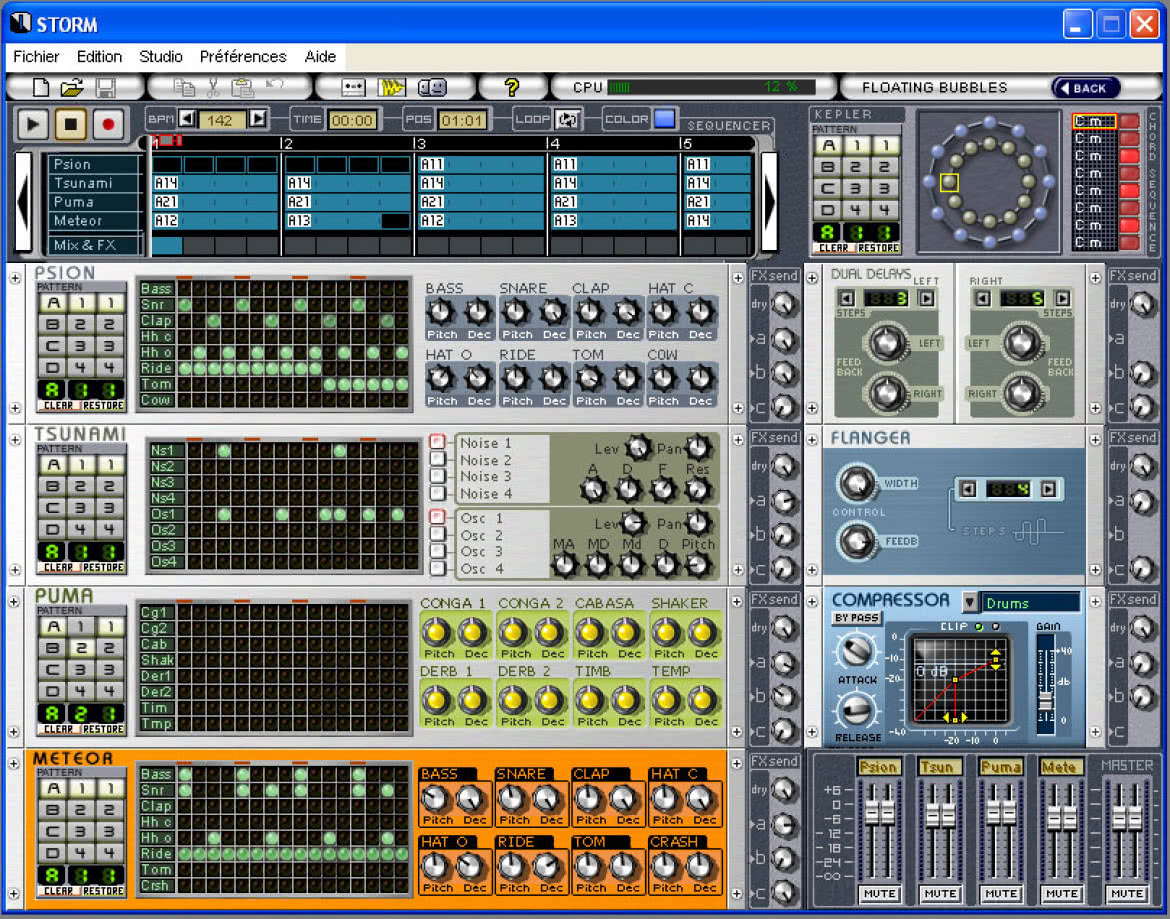Open the compressor Drums dropdown
This screenshot has height=919, width=1170.
[x=969, y=602]
